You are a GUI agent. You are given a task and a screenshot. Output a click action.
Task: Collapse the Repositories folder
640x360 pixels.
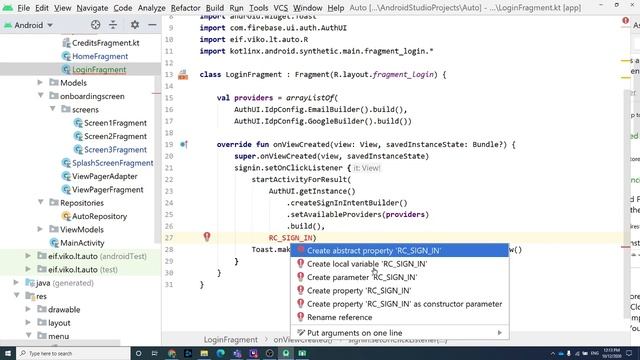pyautogui.click(x=40, y=202)
